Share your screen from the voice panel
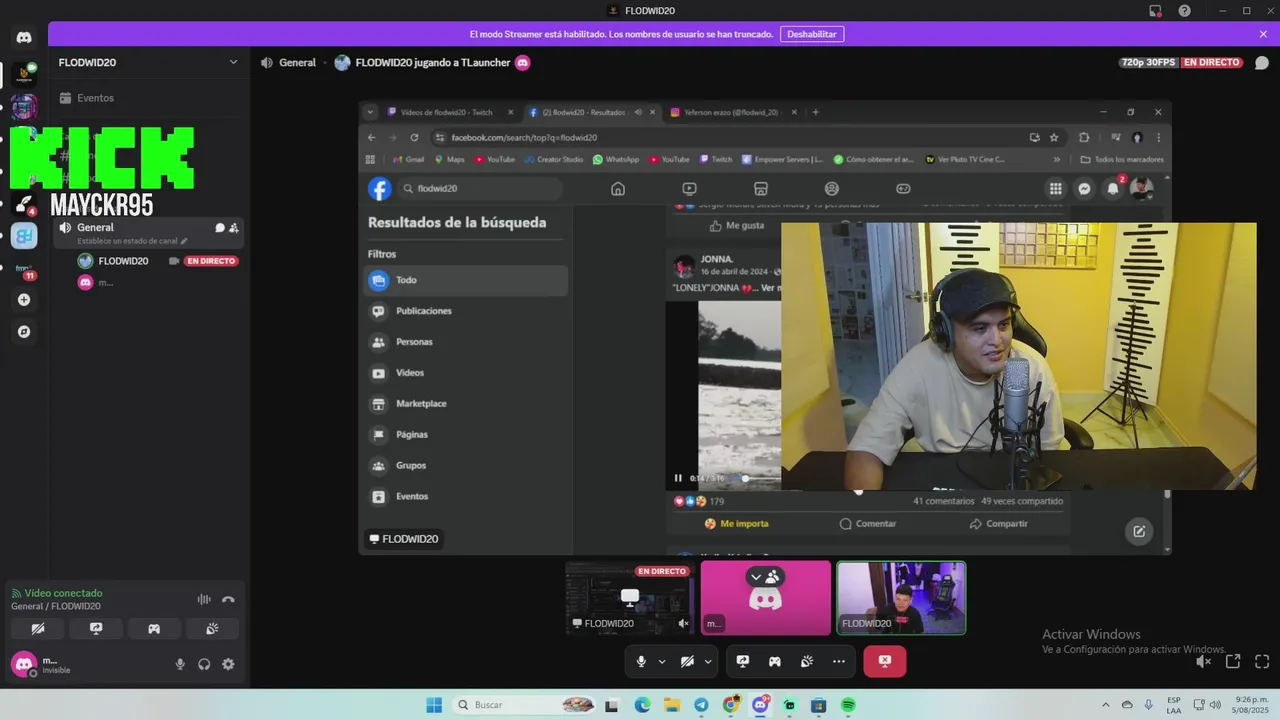Screen dimensions: 1280x720 [x=96, y=629]
